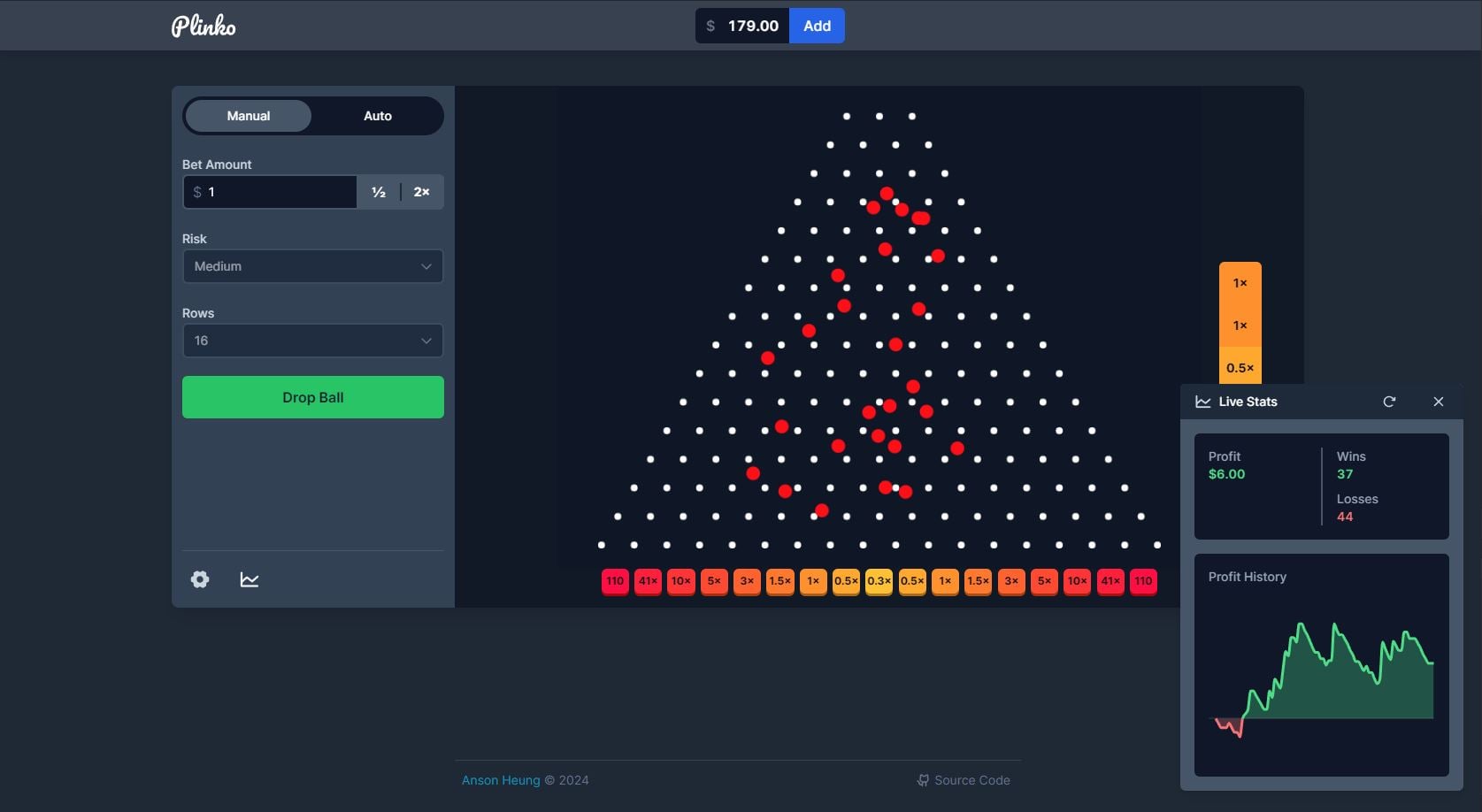This screenshot has height=812, width=1482.
Task: Click the 0.5× bin left of center
Action: [x=846, y=581]
